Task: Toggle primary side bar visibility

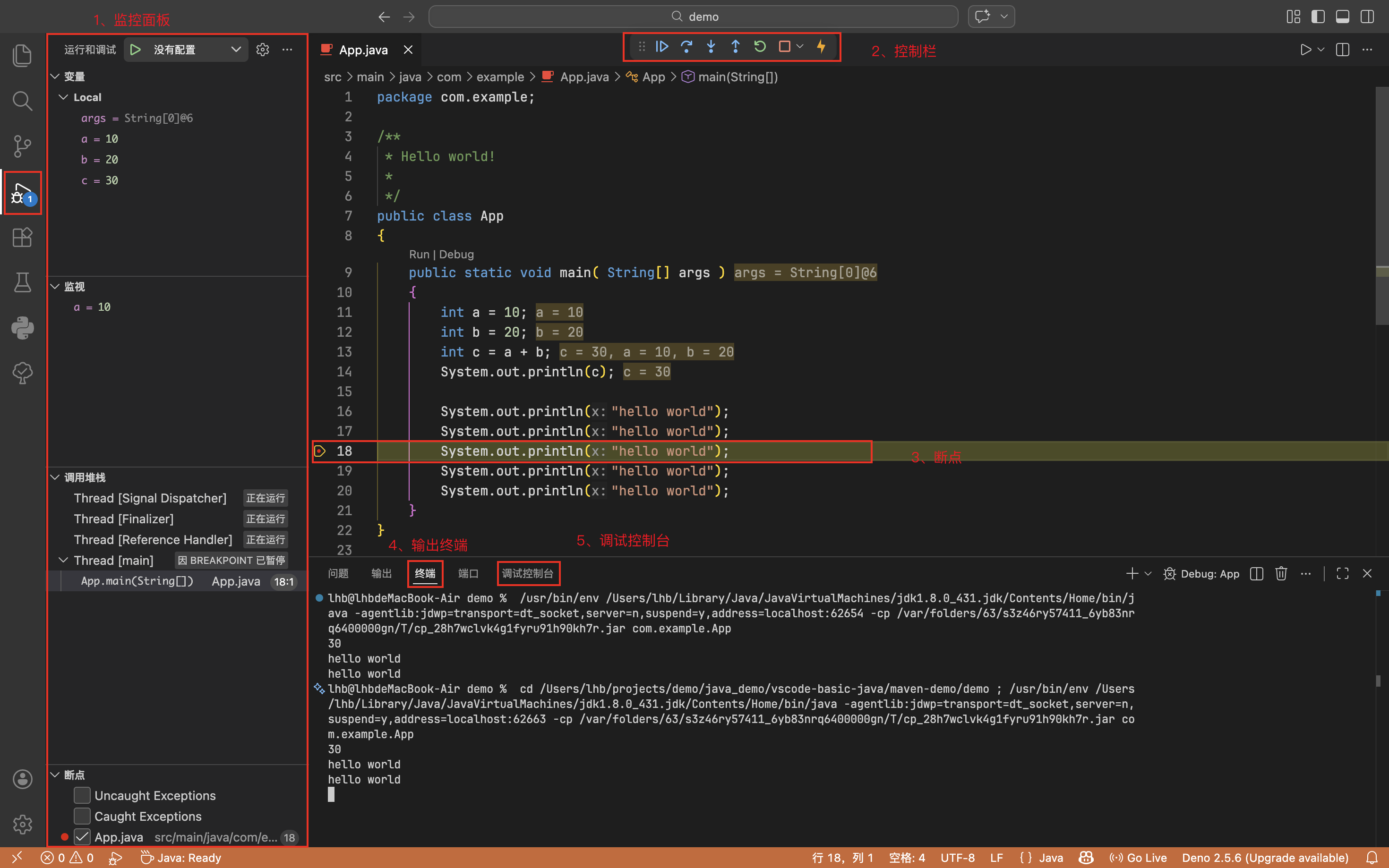Action: (x=1318, y=17)
